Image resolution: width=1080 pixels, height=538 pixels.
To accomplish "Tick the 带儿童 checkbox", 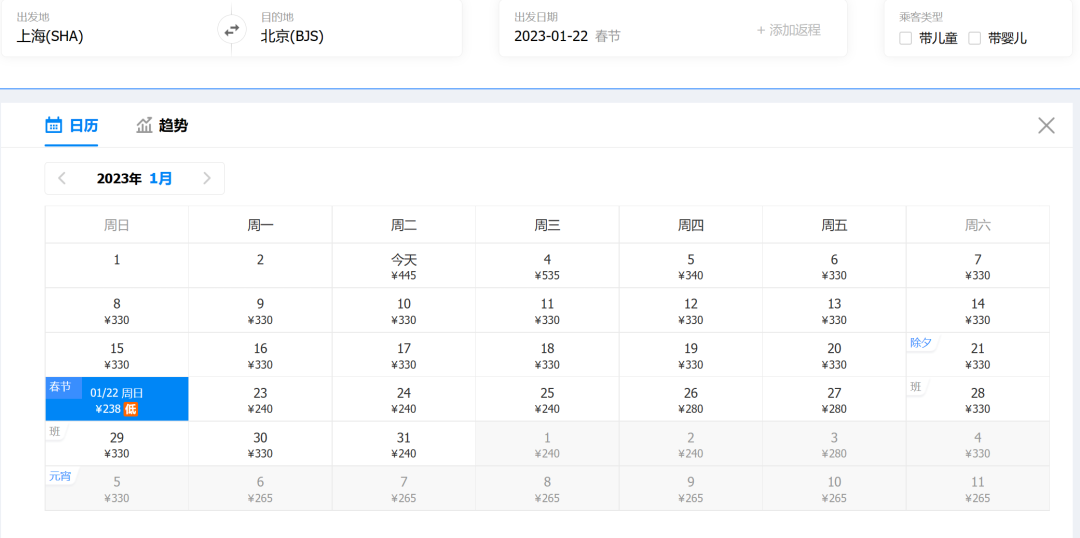I will pyautogui.click(x=906, y=39).
